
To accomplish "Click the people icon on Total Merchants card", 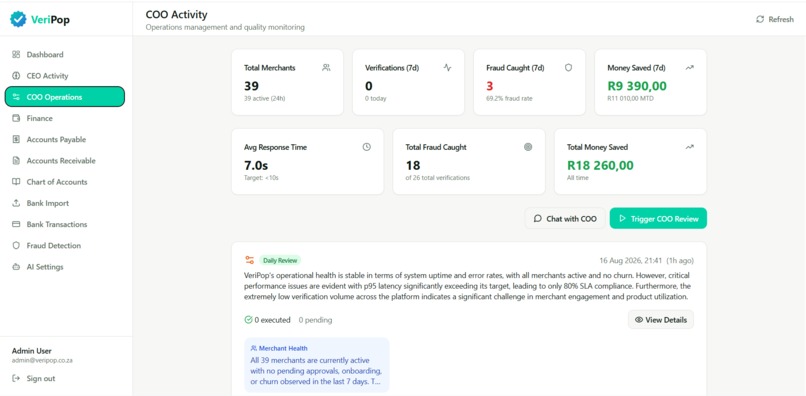I will click(326, 67).
